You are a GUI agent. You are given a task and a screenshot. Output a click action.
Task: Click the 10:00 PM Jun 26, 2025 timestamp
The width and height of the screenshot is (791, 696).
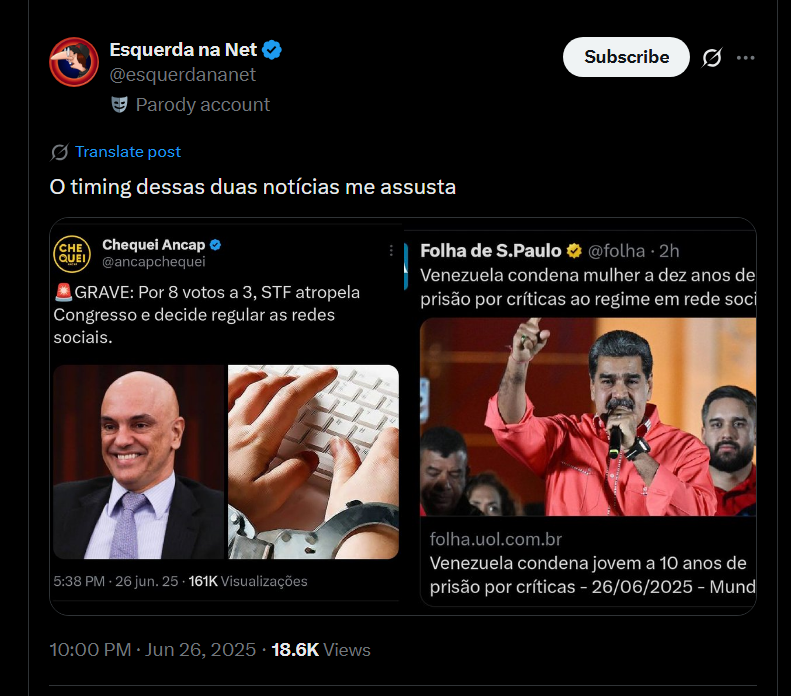click(152, 650)
